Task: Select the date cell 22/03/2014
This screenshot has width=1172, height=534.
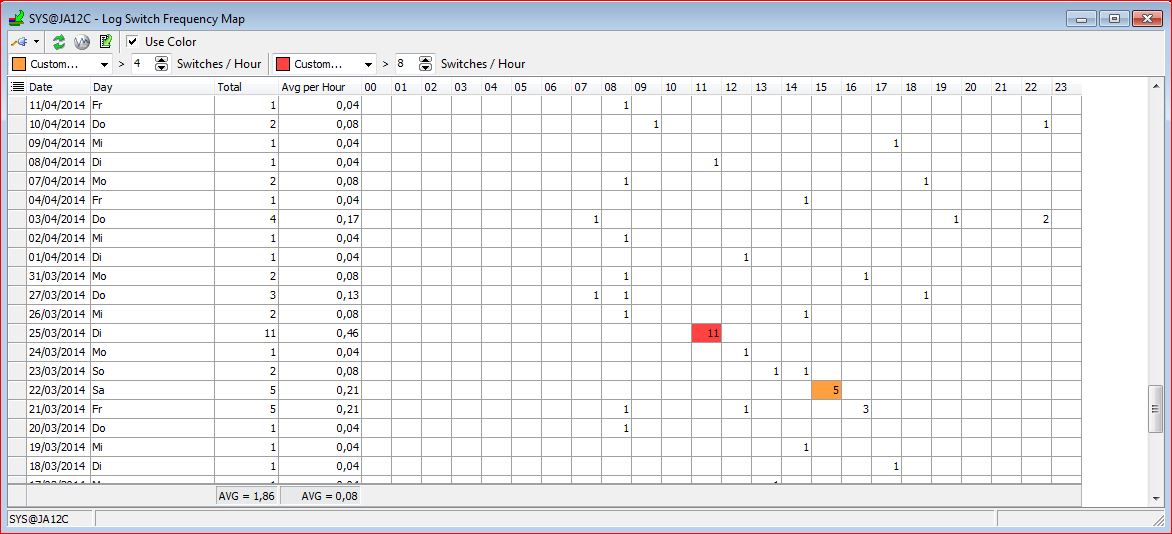Action: click(58, 390)
